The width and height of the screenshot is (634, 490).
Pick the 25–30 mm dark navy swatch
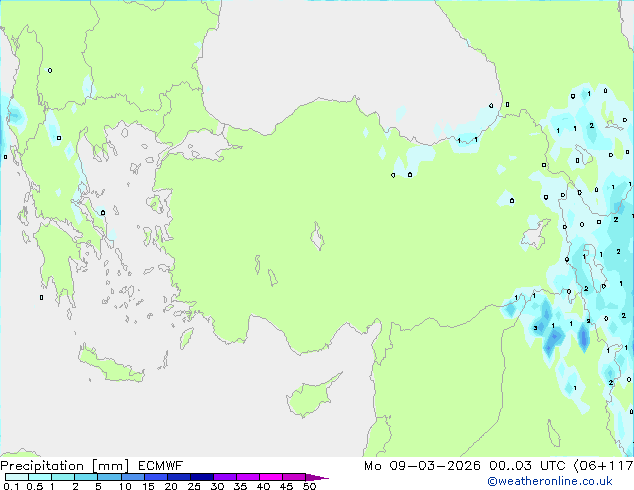(201, 477)
